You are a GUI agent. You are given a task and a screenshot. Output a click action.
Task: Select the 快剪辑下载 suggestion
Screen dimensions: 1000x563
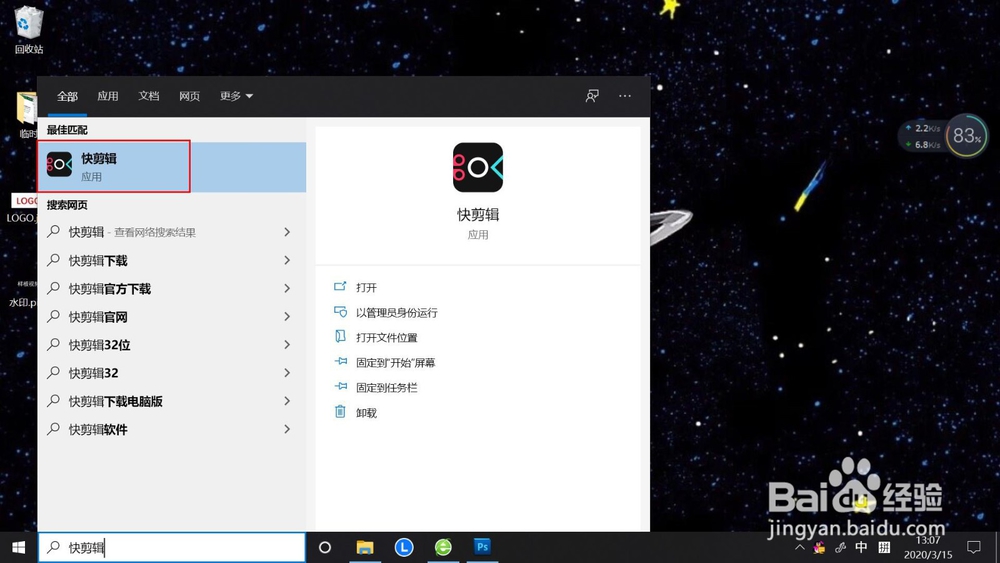pos(172,260)
